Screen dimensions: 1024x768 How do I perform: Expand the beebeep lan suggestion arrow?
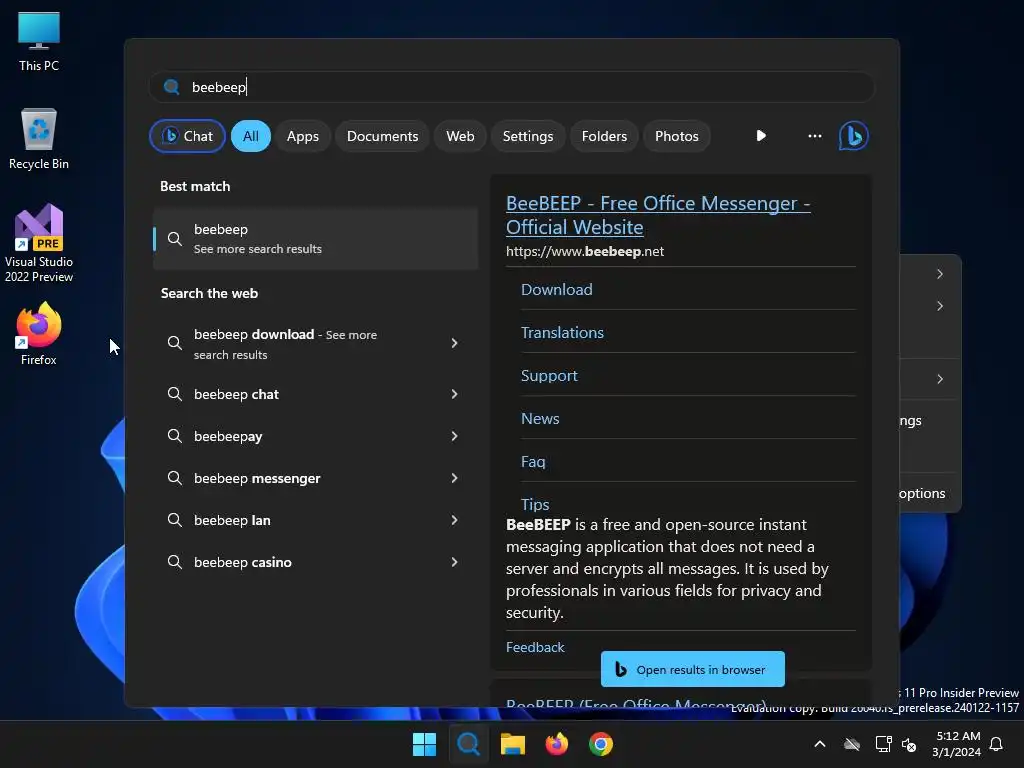pyautogui.click(x=455, y=520)
